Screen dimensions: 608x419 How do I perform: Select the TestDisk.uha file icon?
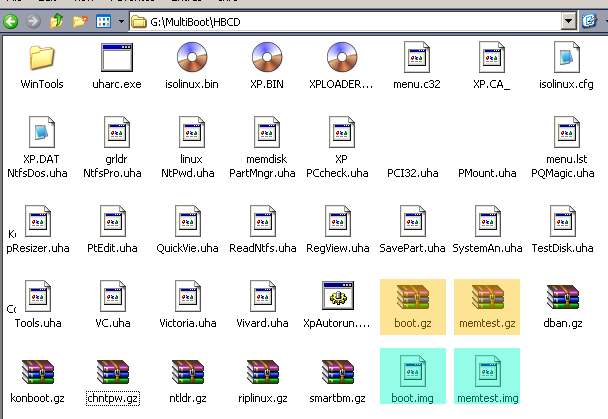(x=563, y=221)
